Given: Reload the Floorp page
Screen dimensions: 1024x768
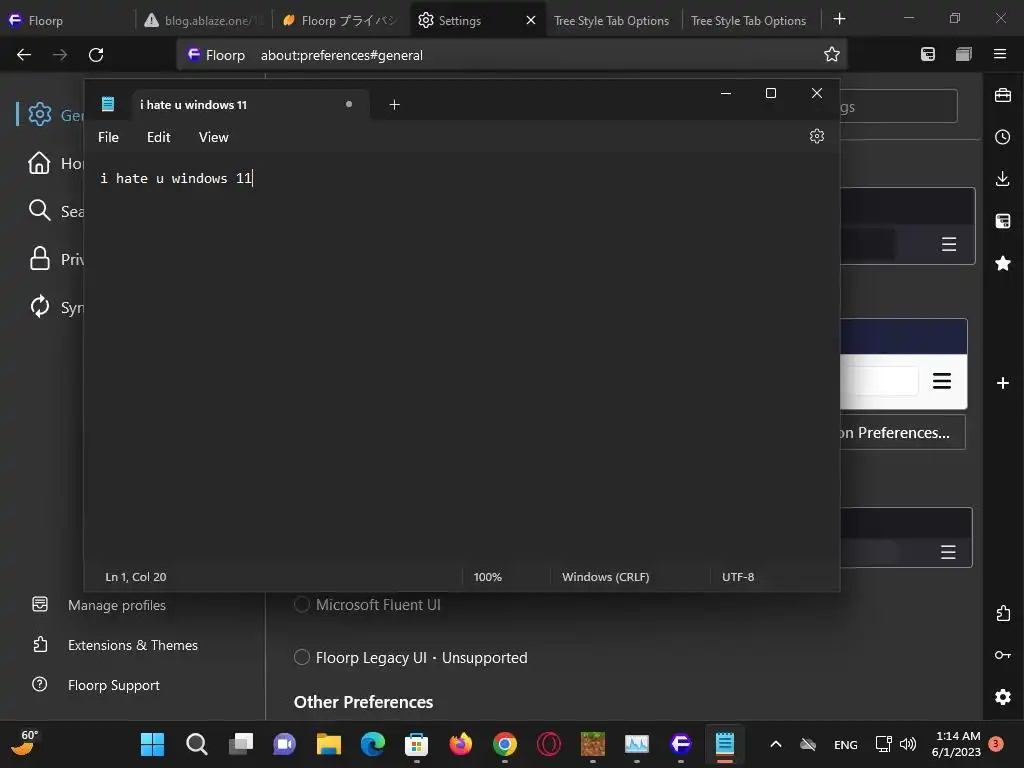Looking at the screenshot, I should pyautogui.click(x=96, y=55).
